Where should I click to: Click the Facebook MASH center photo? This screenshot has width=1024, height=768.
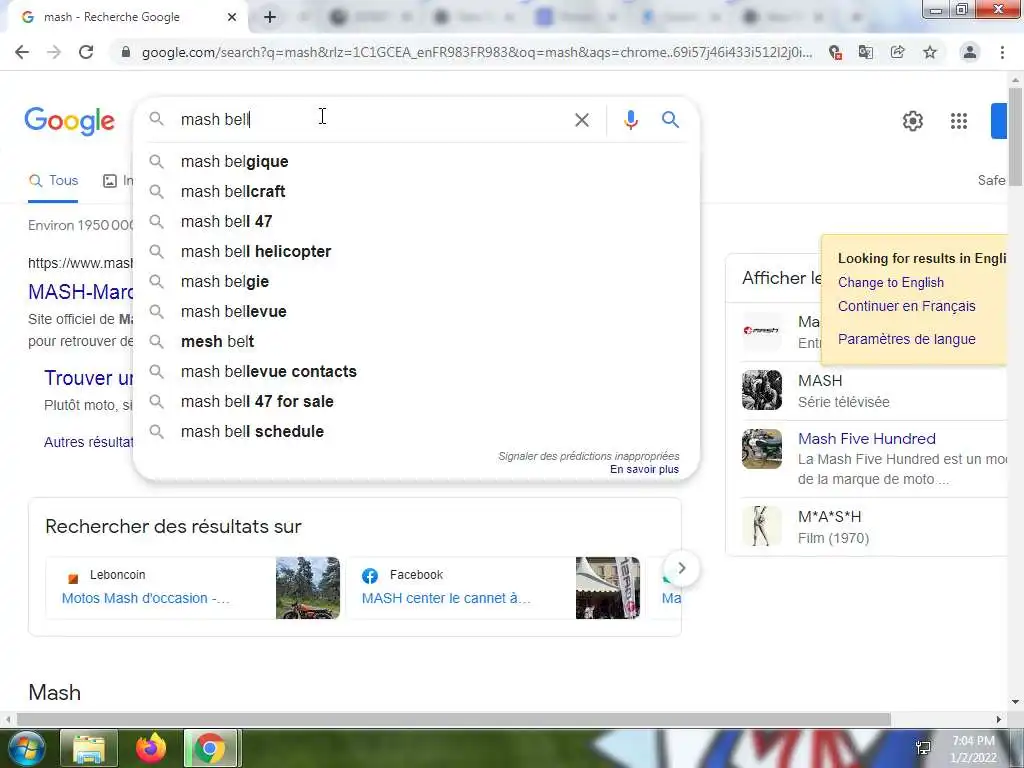point(607,588)
